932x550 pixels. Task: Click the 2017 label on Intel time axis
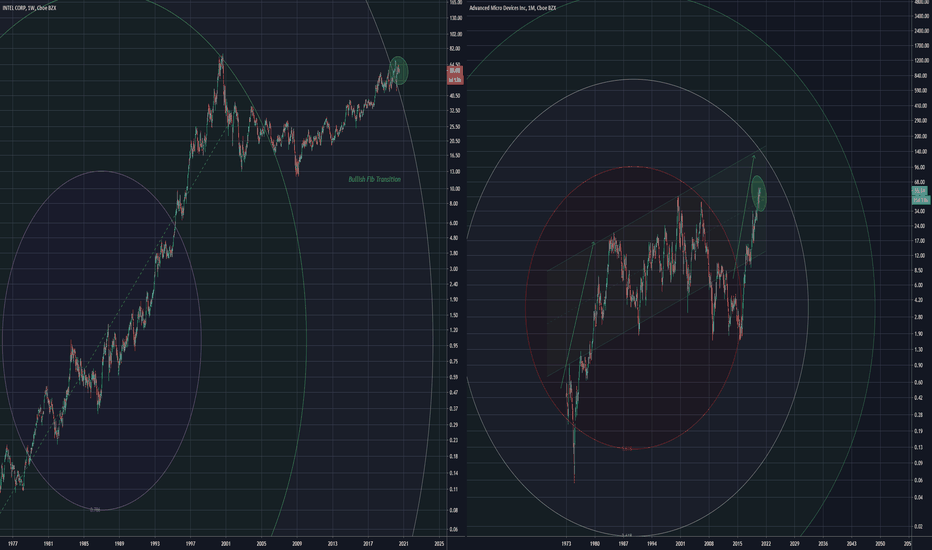tap(368, 543)
